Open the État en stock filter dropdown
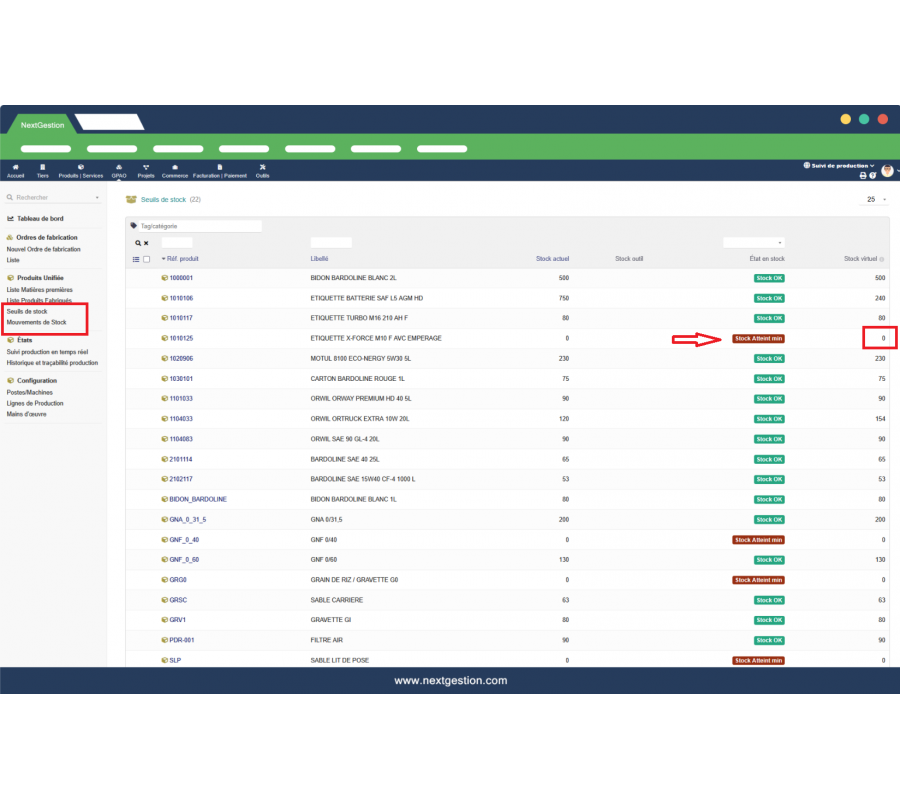 click(753, 242)
